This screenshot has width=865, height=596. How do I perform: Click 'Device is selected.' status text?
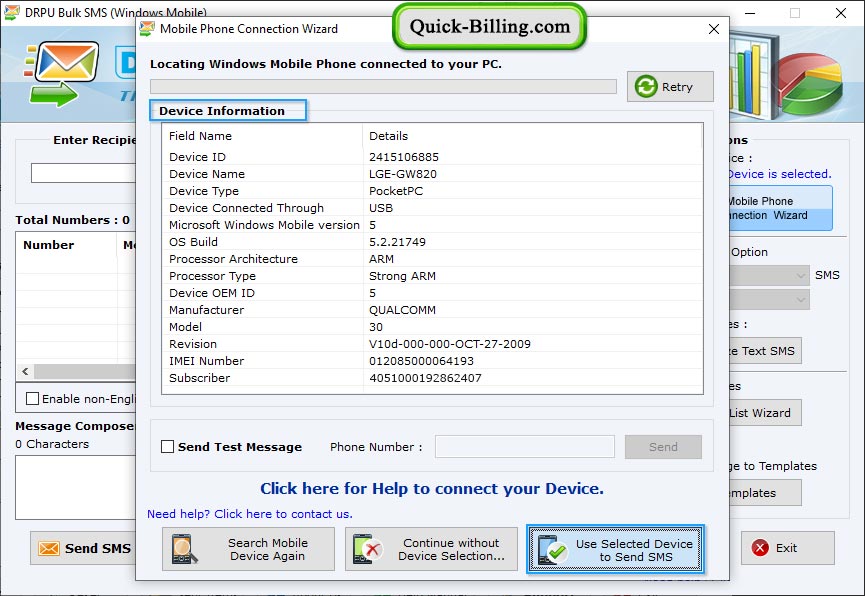(779, 174)
